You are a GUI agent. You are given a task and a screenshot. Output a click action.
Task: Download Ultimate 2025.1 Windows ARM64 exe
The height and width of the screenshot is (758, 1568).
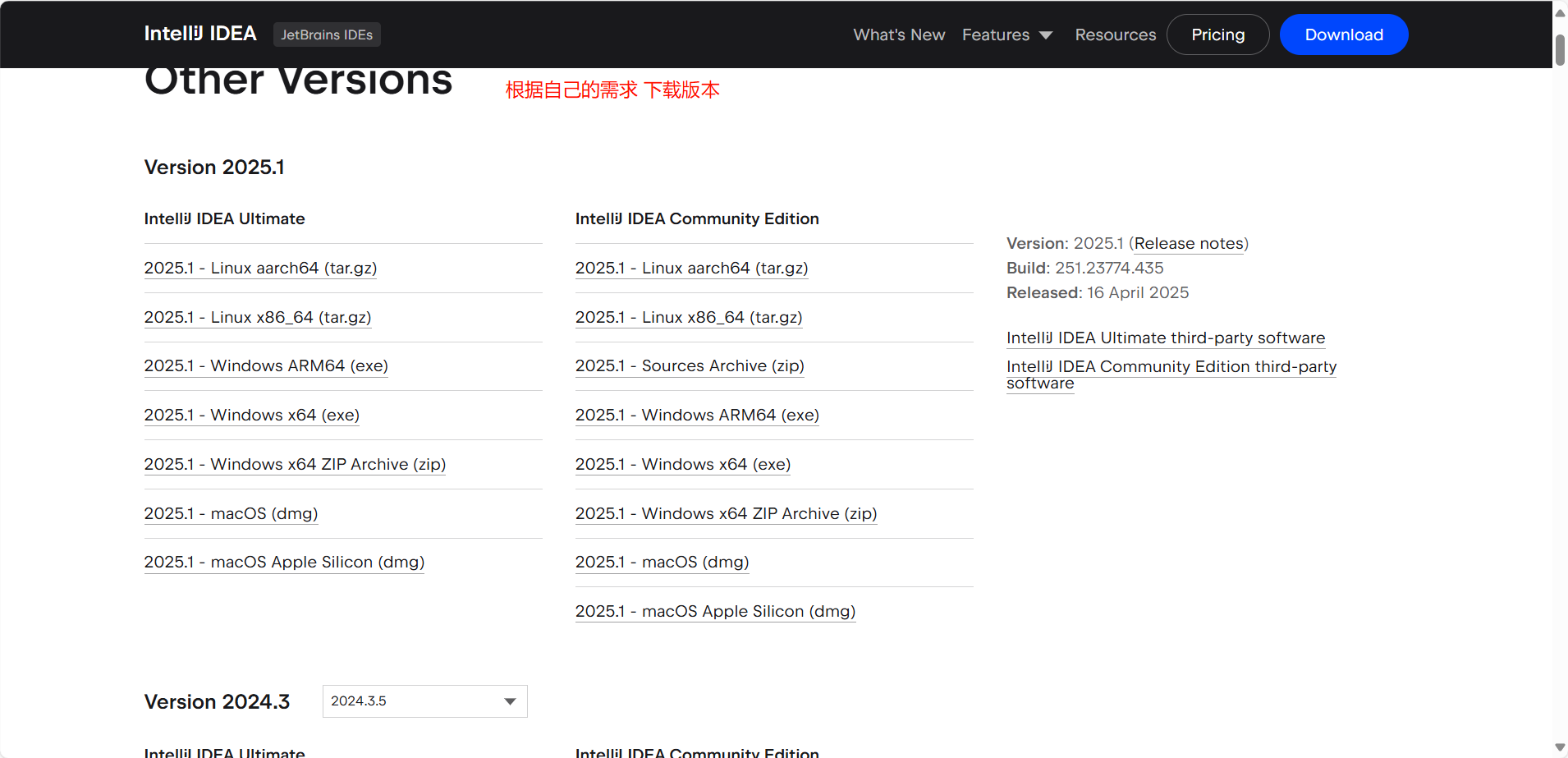click(x=266, y=365)
